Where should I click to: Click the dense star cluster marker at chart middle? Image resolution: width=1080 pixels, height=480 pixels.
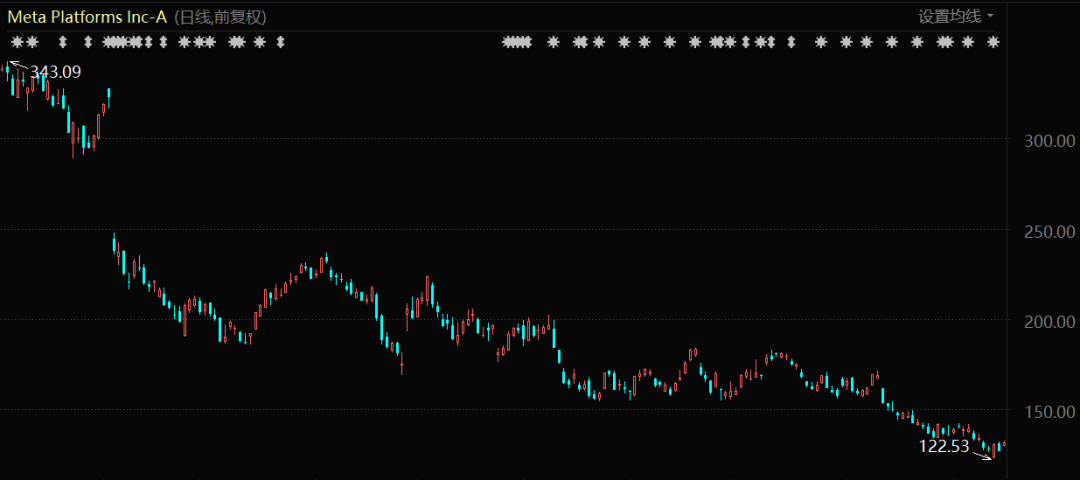(x=516, y=42)
